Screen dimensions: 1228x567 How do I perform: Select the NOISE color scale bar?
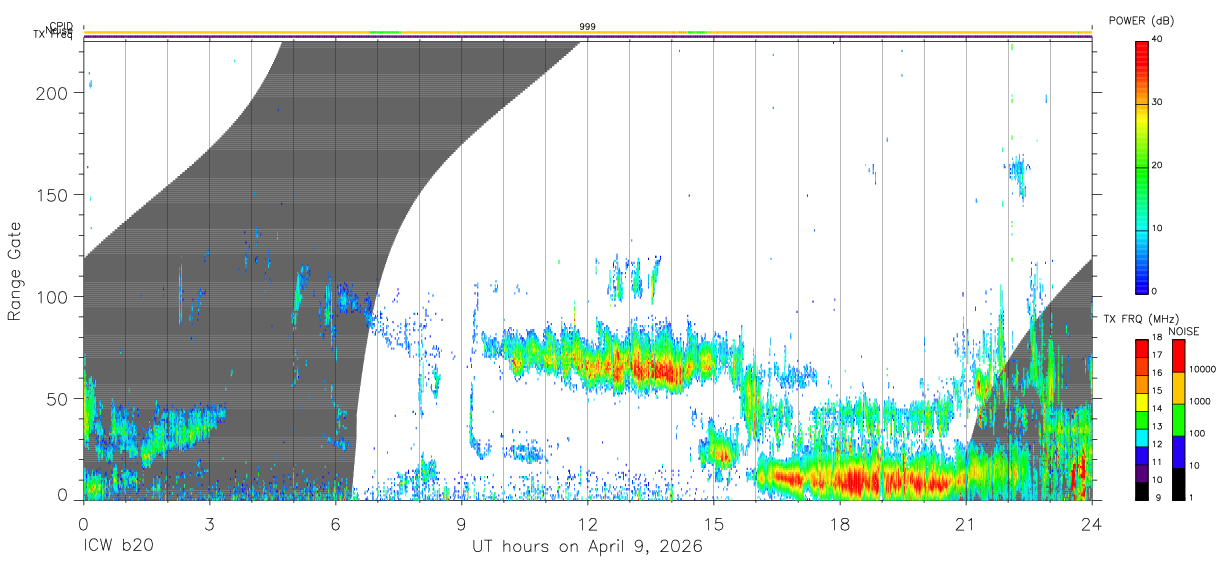[x=1178, y=419]
